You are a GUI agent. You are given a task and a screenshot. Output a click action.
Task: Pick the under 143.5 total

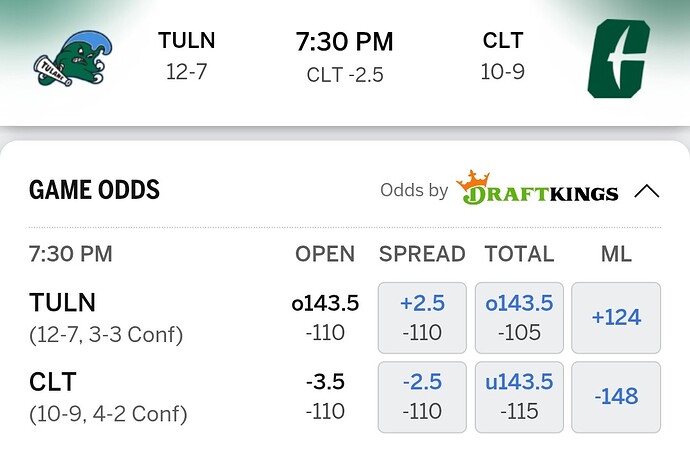[519, 397]
